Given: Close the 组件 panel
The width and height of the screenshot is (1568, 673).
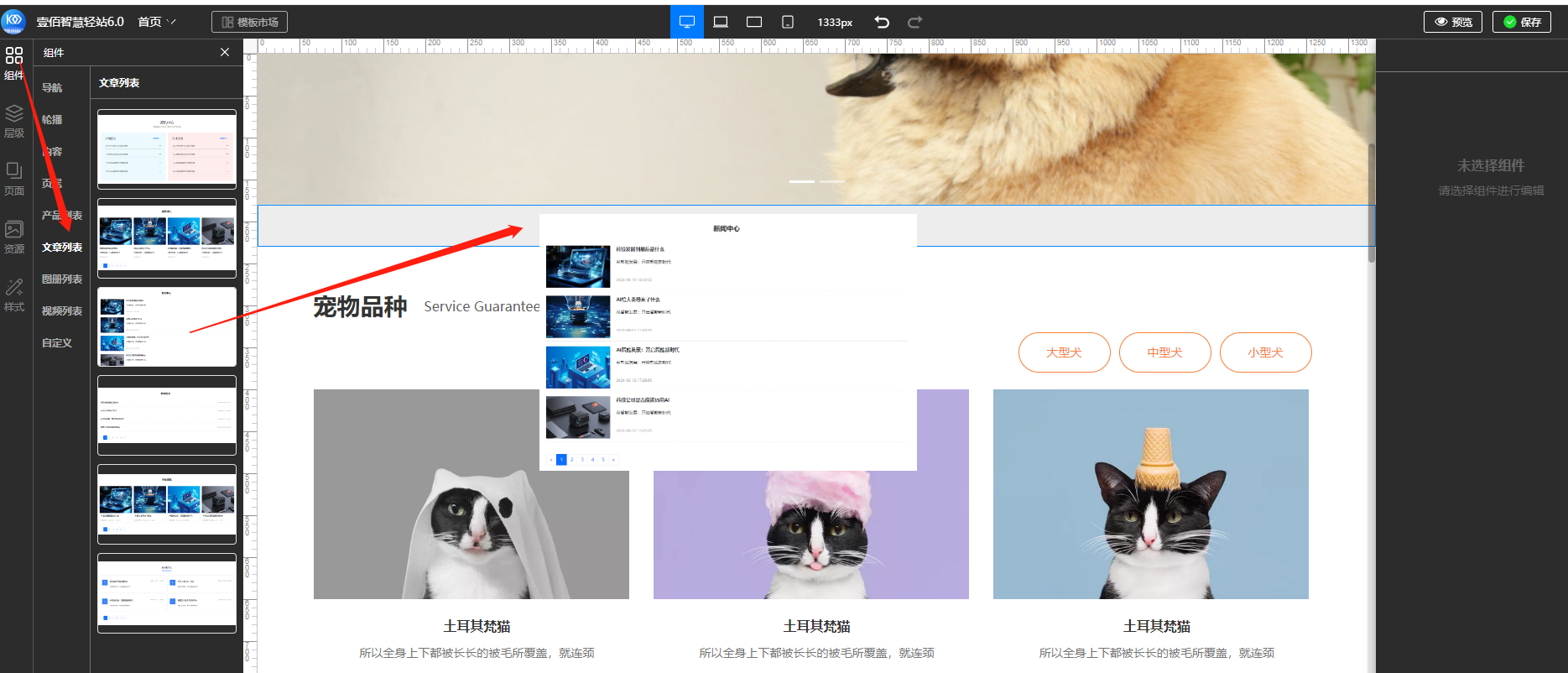Looking at the screenshot, I should [x=225, y=52].
